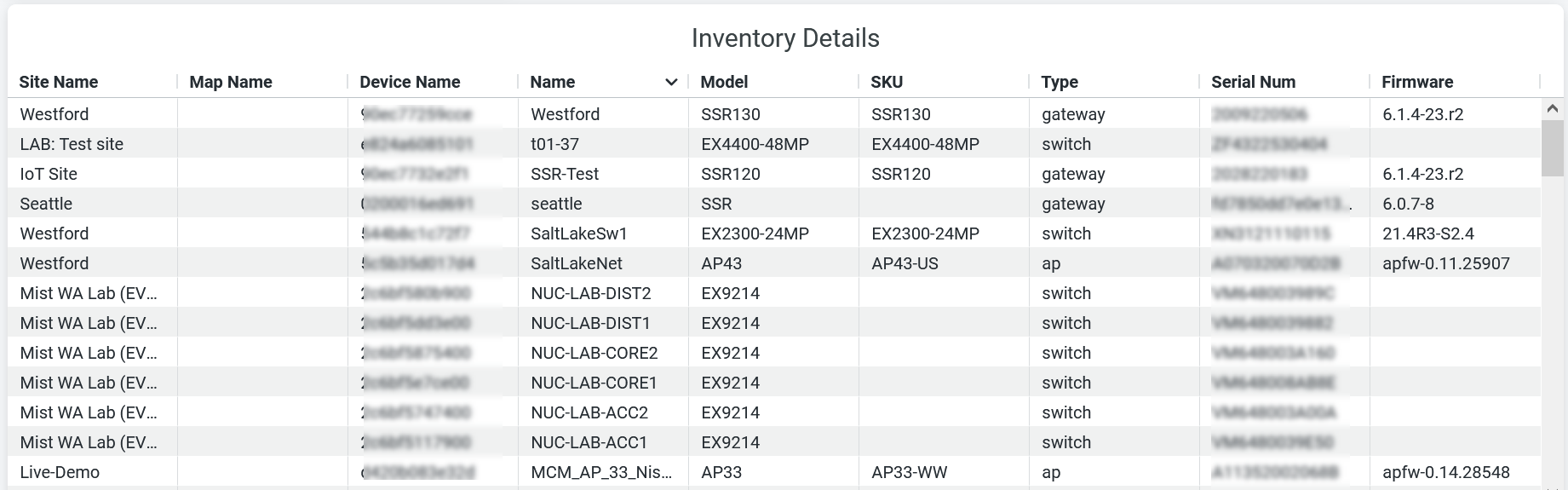Sort by the Model column header

(724, 82)
